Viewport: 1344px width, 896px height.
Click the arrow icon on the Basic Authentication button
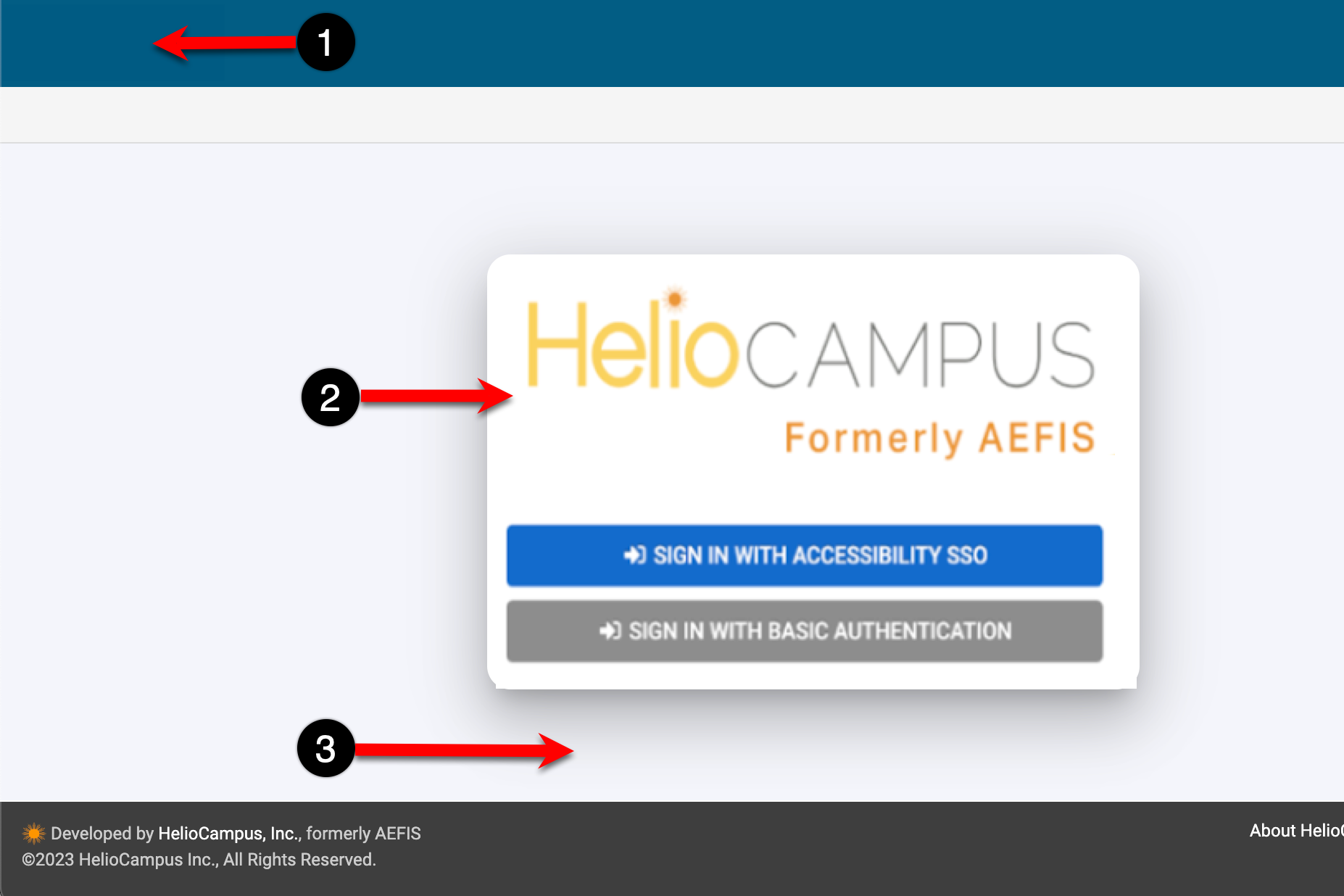610,631
